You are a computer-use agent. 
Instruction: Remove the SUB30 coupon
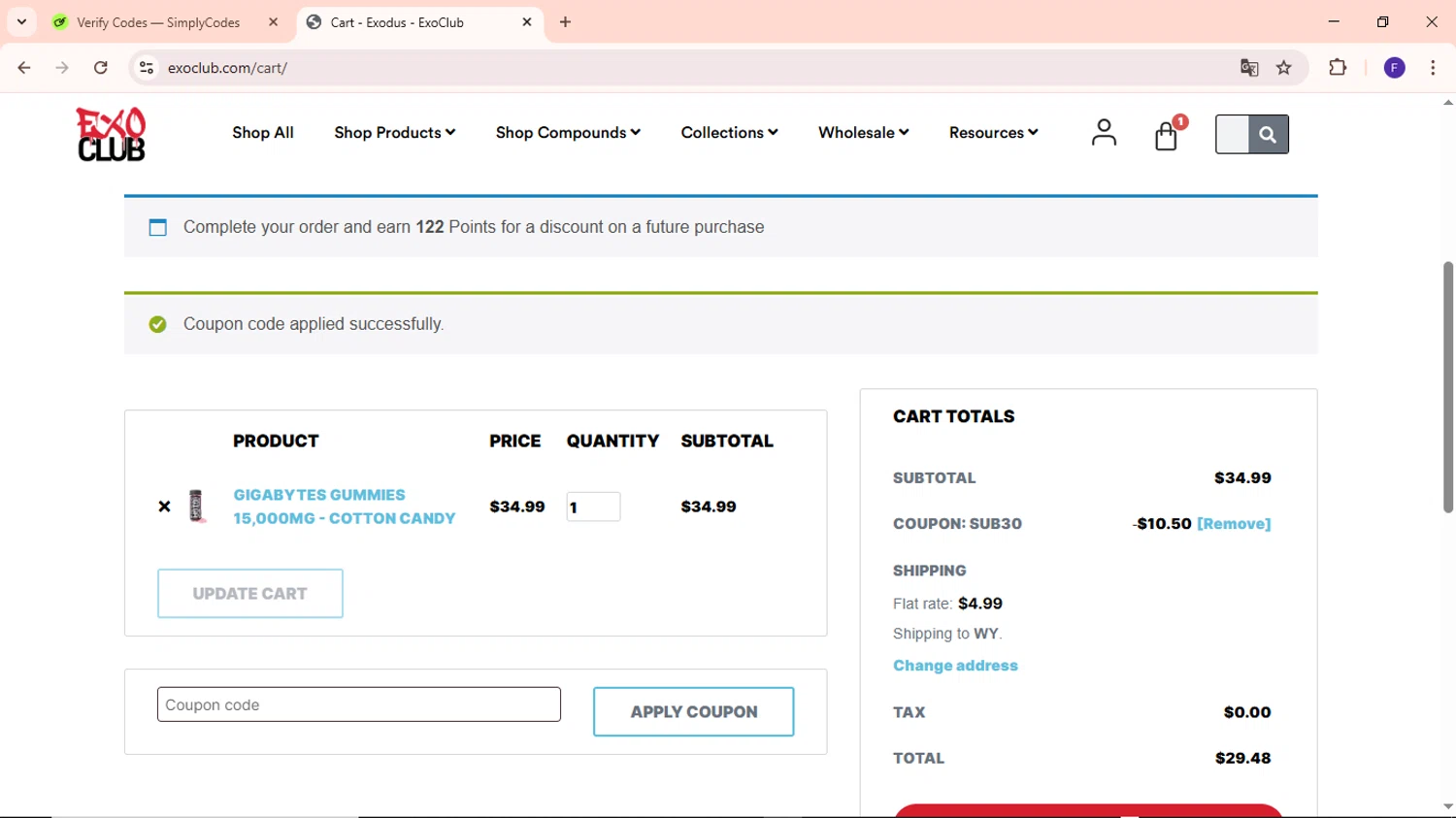point(1234,524)
